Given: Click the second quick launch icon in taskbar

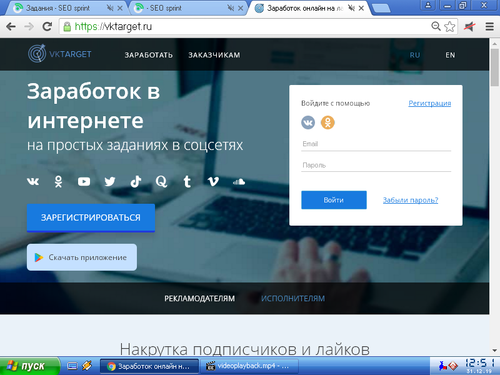Looking at the screenshot, I should coord(87,366).
